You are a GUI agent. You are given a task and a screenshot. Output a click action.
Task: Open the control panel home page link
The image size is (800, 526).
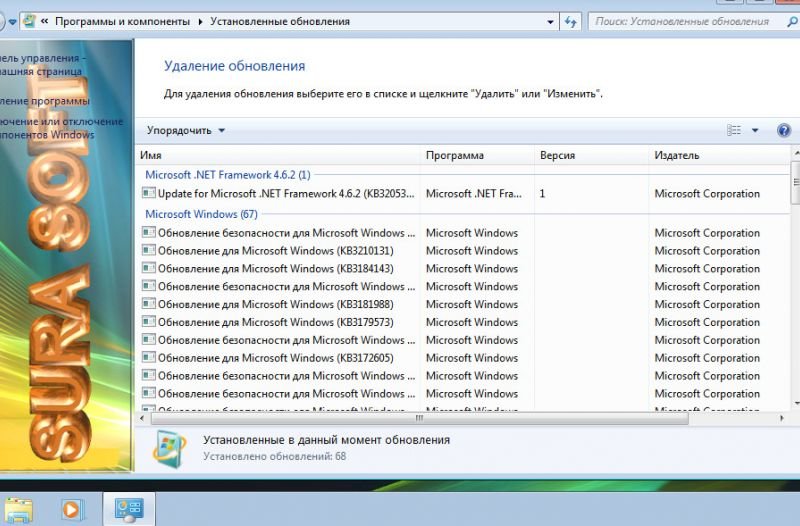click(41, 65)
